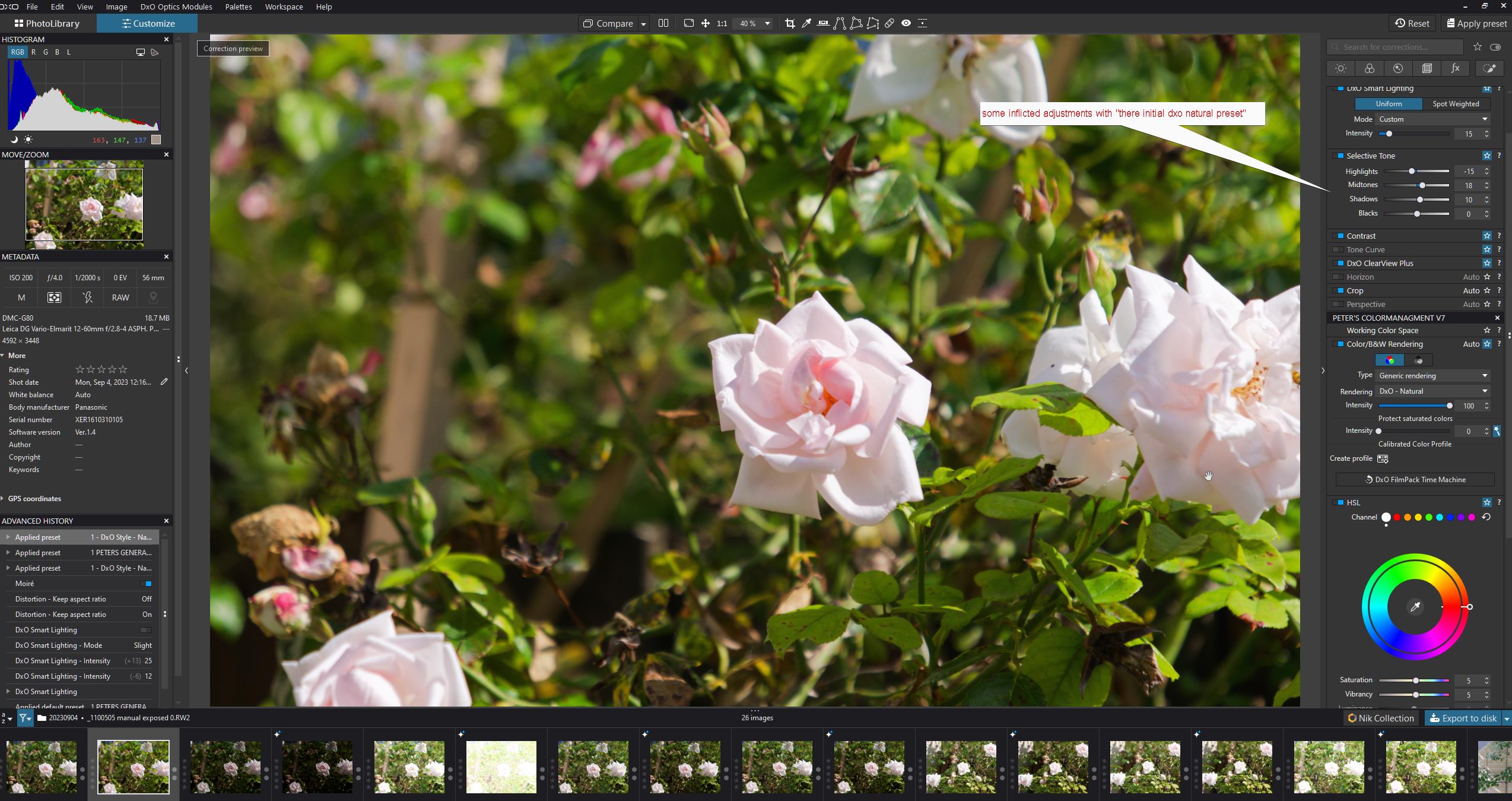Activate the Repair bandage tool
Viewport: 1512px width, 801px height.
[x=890, y=23]
